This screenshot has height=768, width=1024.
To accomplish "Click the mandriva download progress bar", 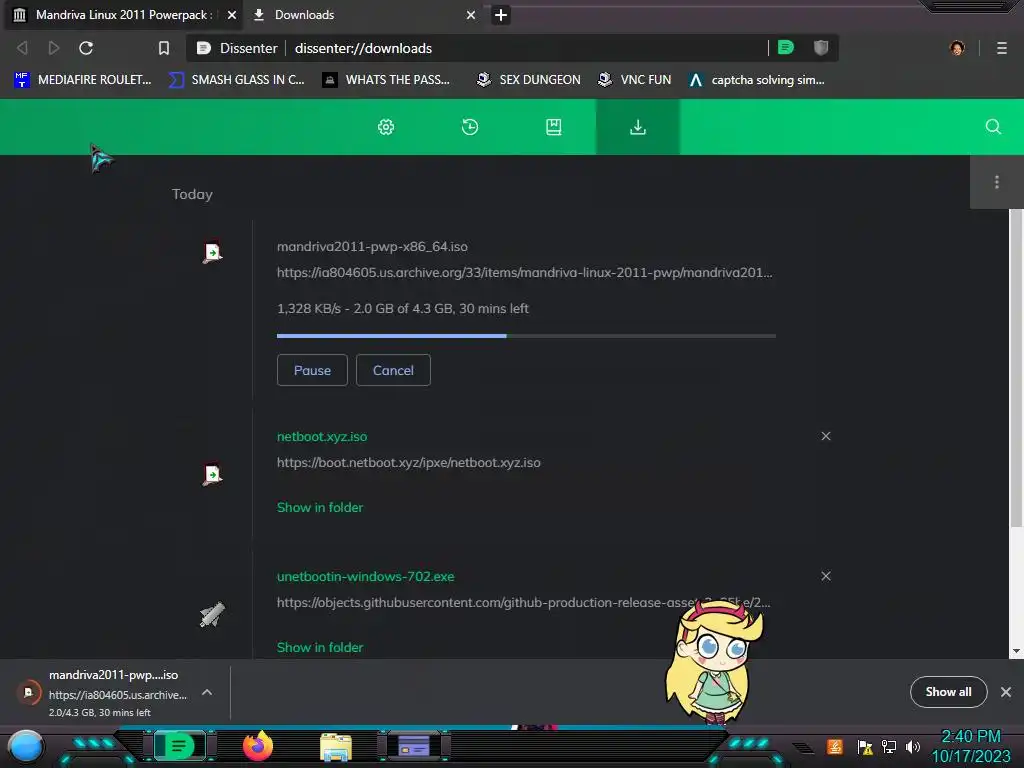I will pos(526,336).
